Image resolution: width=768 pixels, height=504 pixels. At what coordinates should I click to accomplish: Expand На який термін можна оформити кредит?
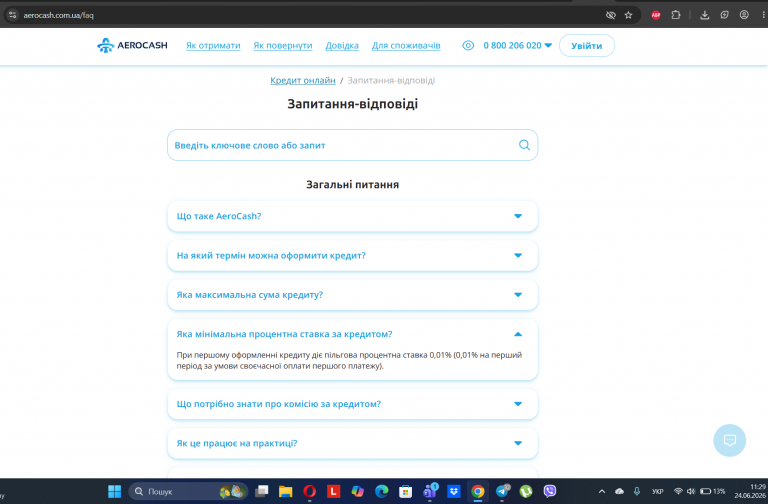[x=352, y=255]
